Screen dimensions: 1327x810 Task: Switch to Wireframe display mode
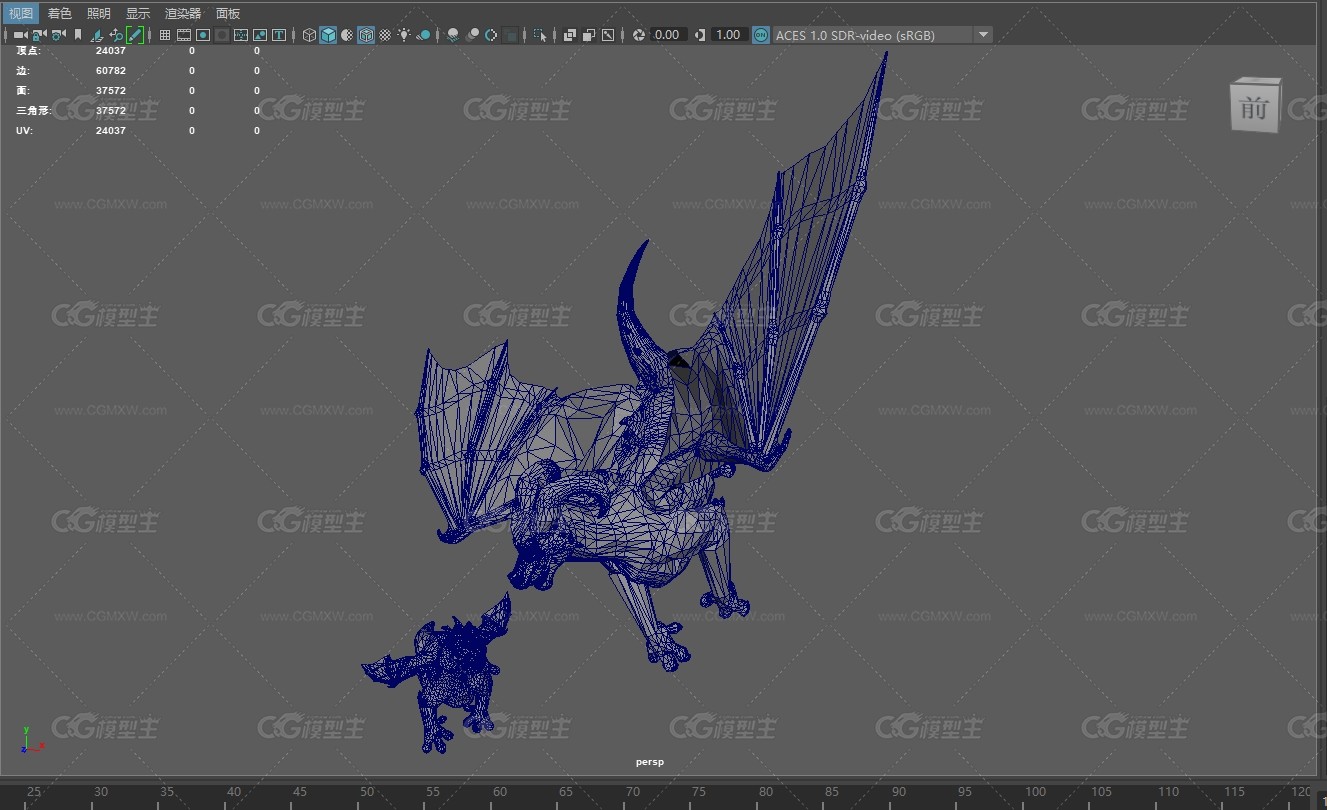pos(309,35)
